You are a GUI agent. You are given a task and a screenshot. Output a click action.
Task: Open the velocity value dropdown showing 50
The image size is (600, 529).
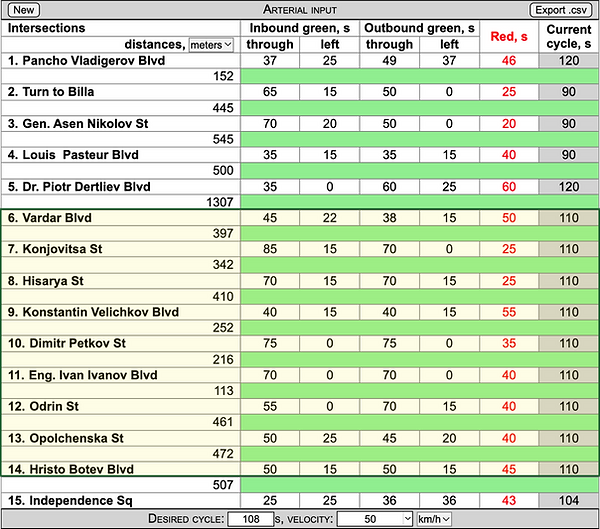point(375,519)
